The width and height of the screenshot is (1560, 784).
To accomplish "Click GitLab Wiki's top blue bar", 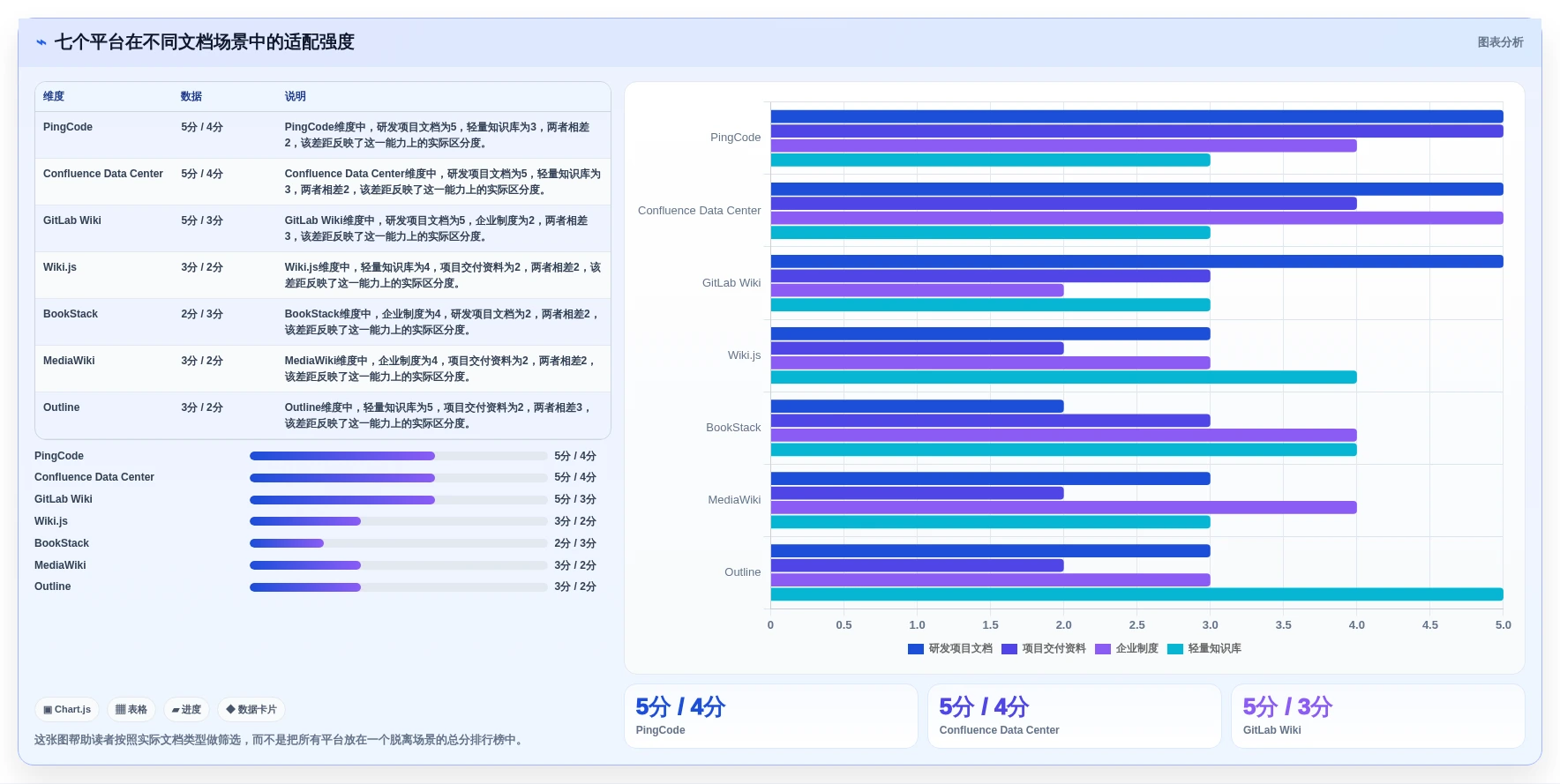I will (1136, 261).
